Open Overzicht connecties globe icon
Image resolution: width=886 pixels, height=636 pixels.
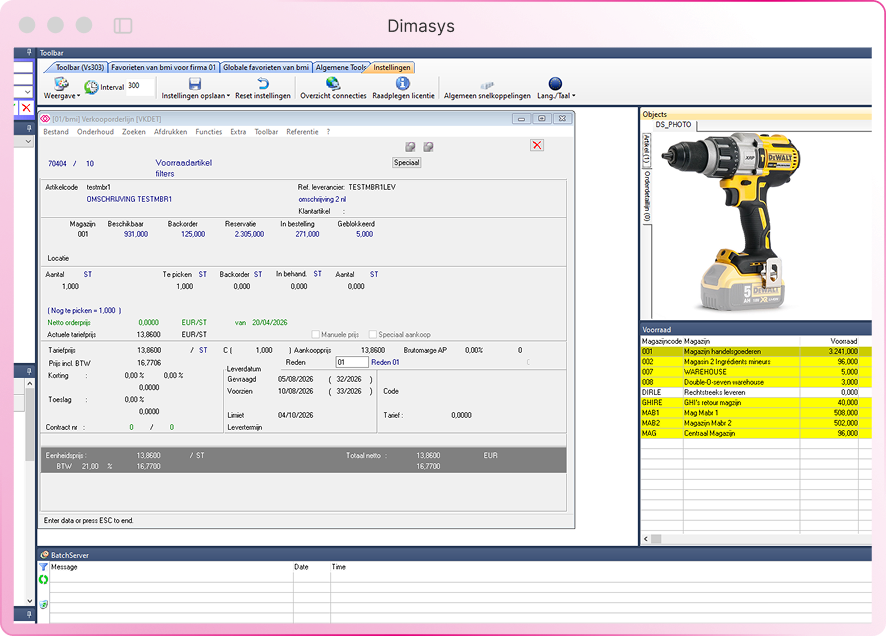333,84
